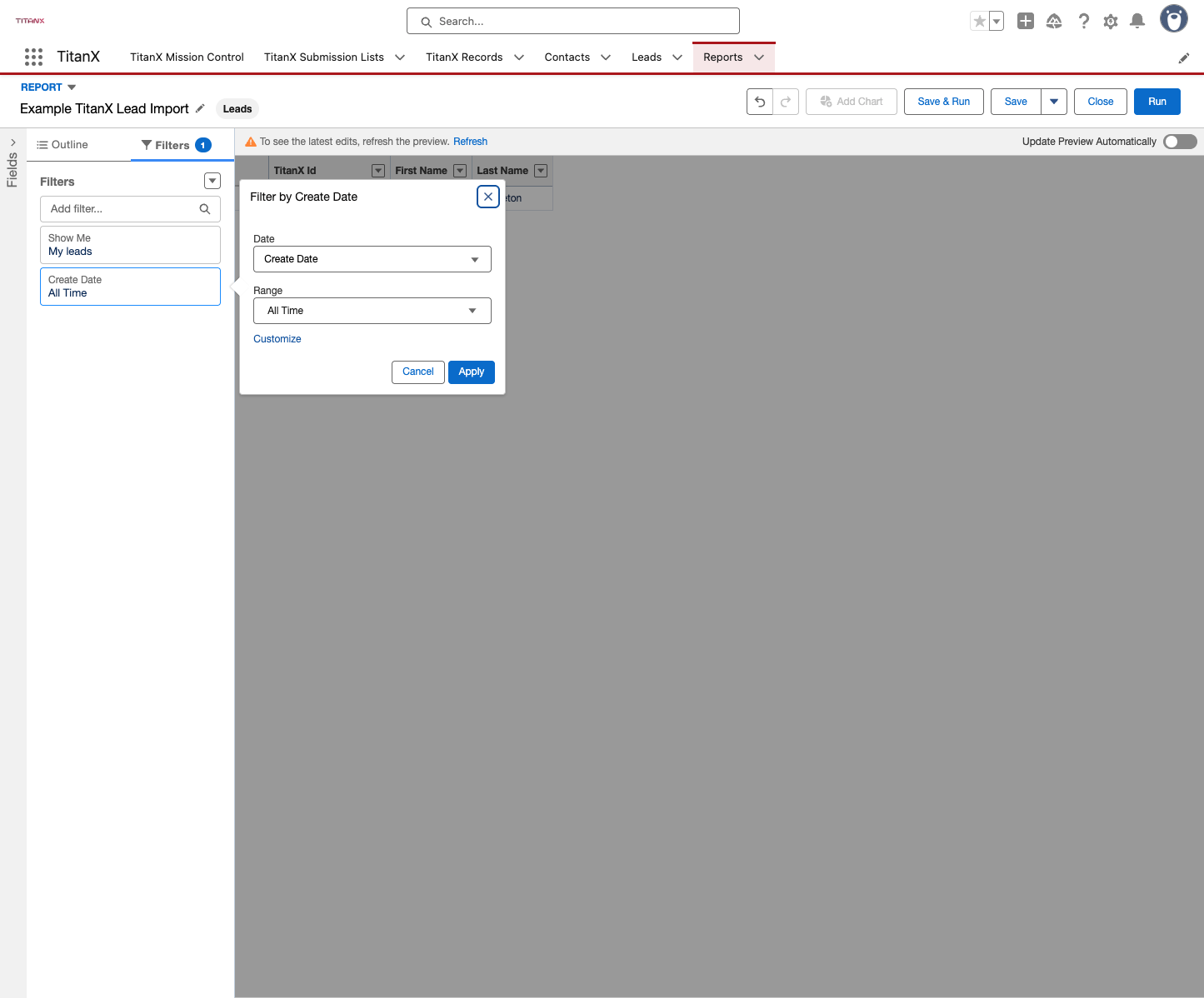Open the global actions plus icon
Image resolution: width=1204 pixels, height=998 pixels.
point(1026,22)
